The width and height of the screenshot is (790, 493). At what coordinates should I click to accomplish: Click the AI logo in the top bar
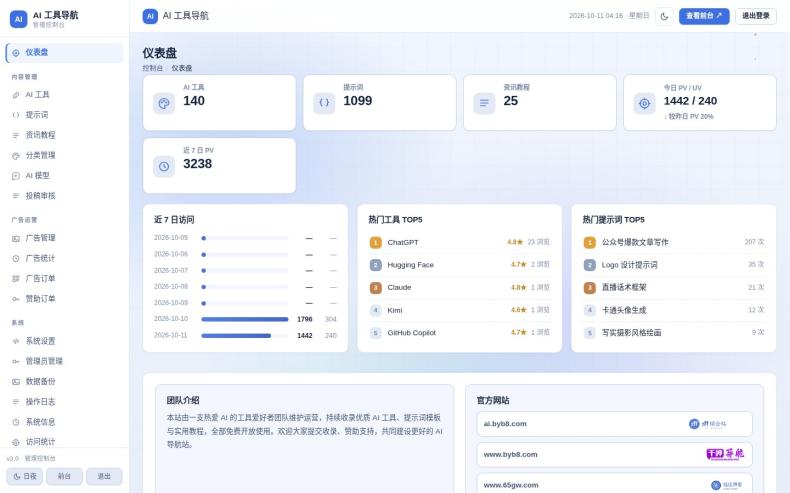coord(150,16)
